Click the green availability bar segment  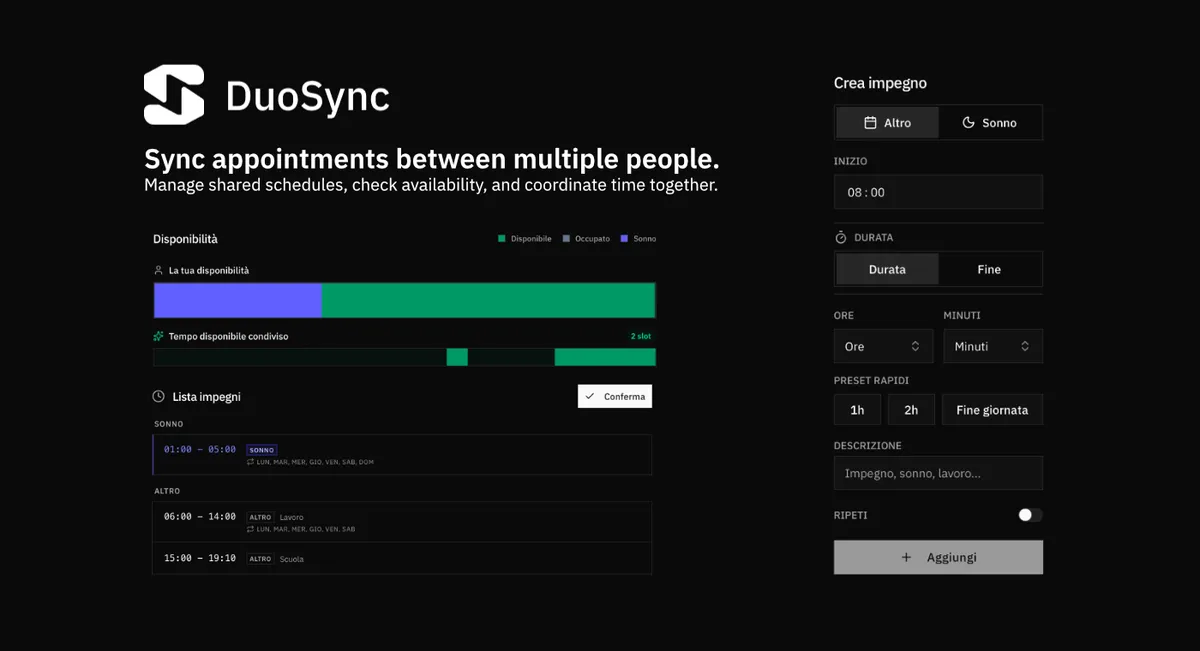(x=490, y=299)
